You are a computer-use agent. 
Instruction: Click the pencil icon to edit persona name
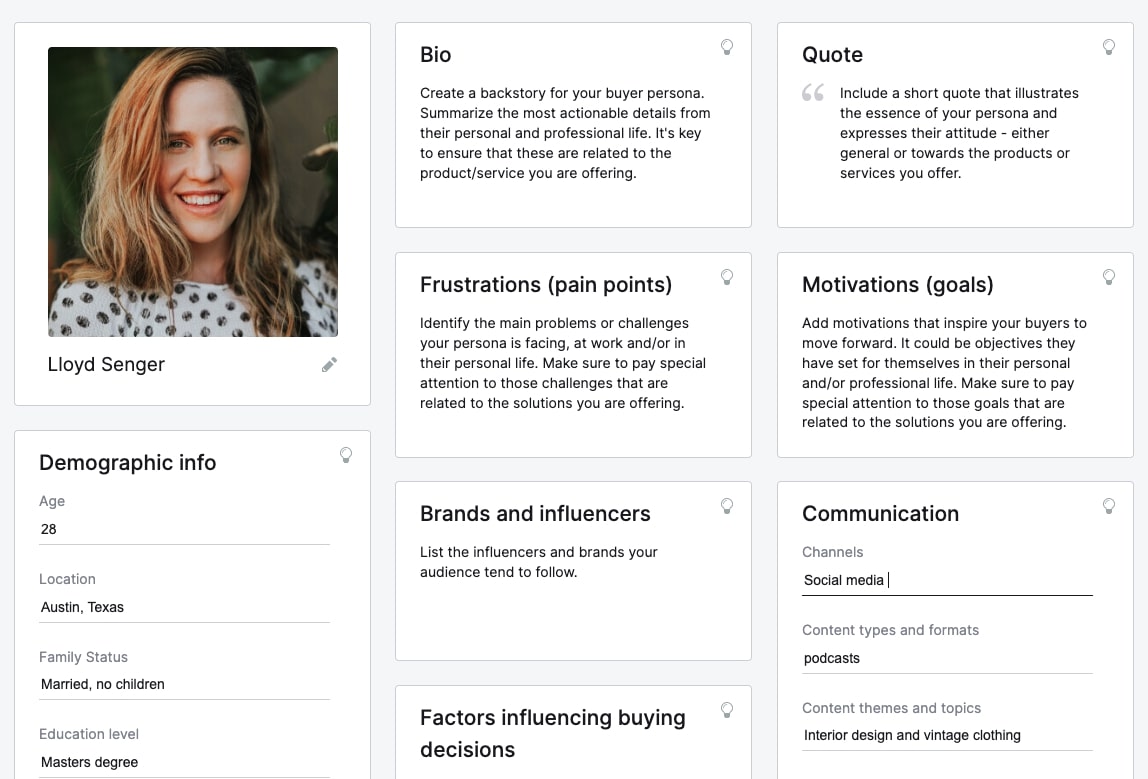329,364
